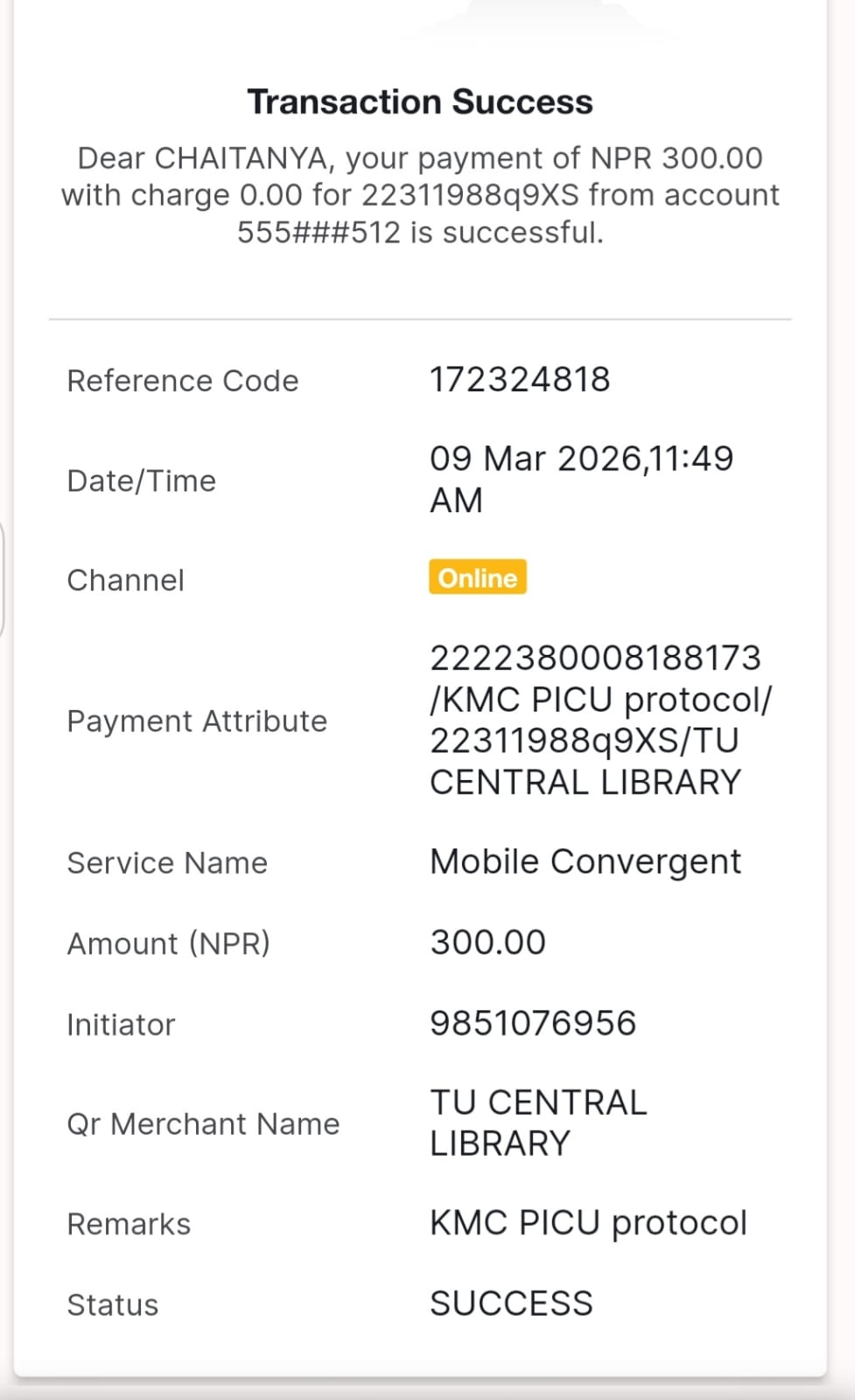Click the KMC PICU protocol remarks value
Viewport: 855px width, 1400px height.
pyautogui.click(x=588, y=1223)
